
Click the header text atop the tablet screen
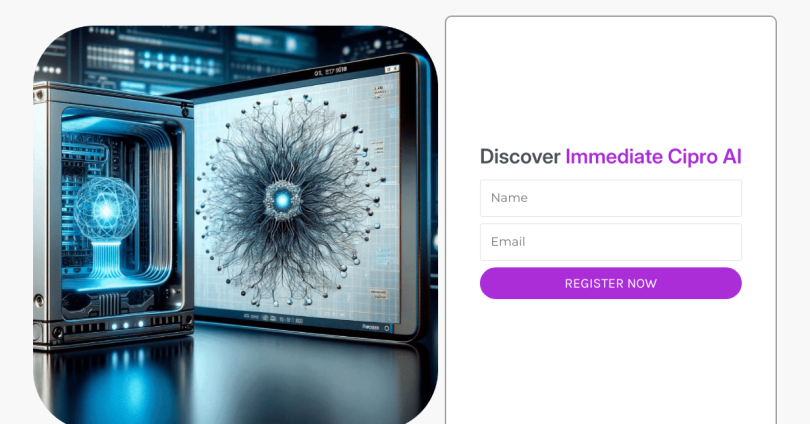tap(330, 72)
